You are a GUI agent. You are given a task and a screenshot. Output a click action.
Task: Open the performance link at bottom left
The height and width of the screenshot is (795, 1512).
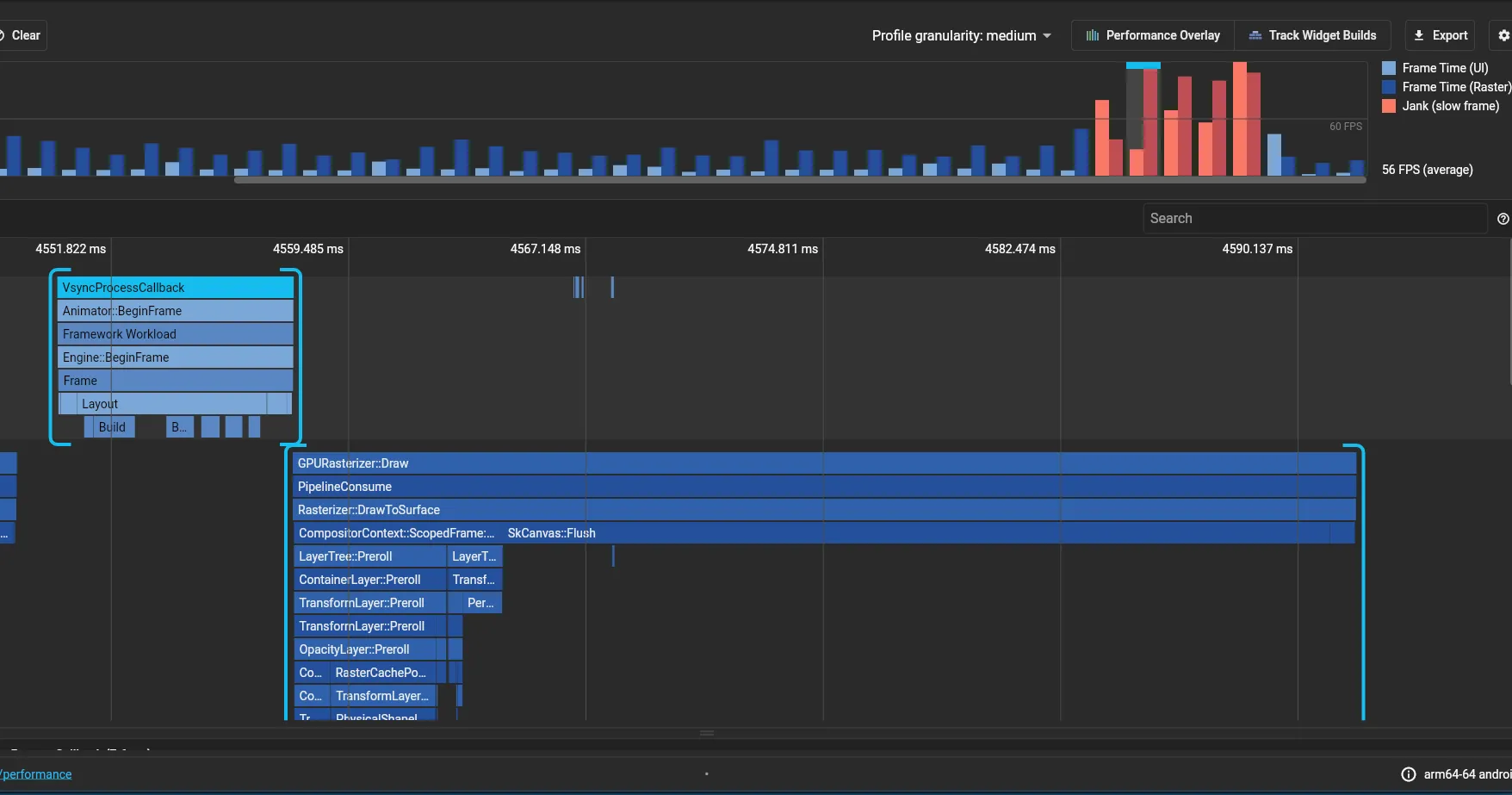pos(36,774)
